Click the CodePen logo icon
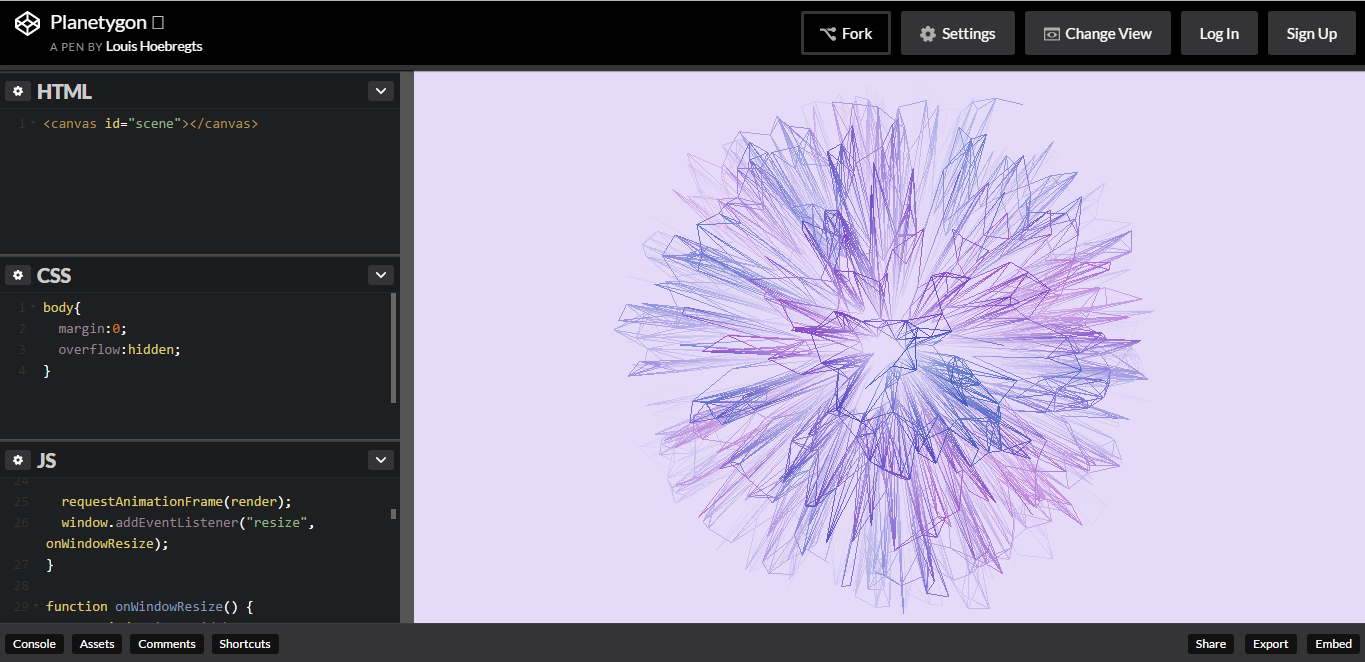Image resolution: width=1365 pixels, height=662 pixels. [26, 22]
